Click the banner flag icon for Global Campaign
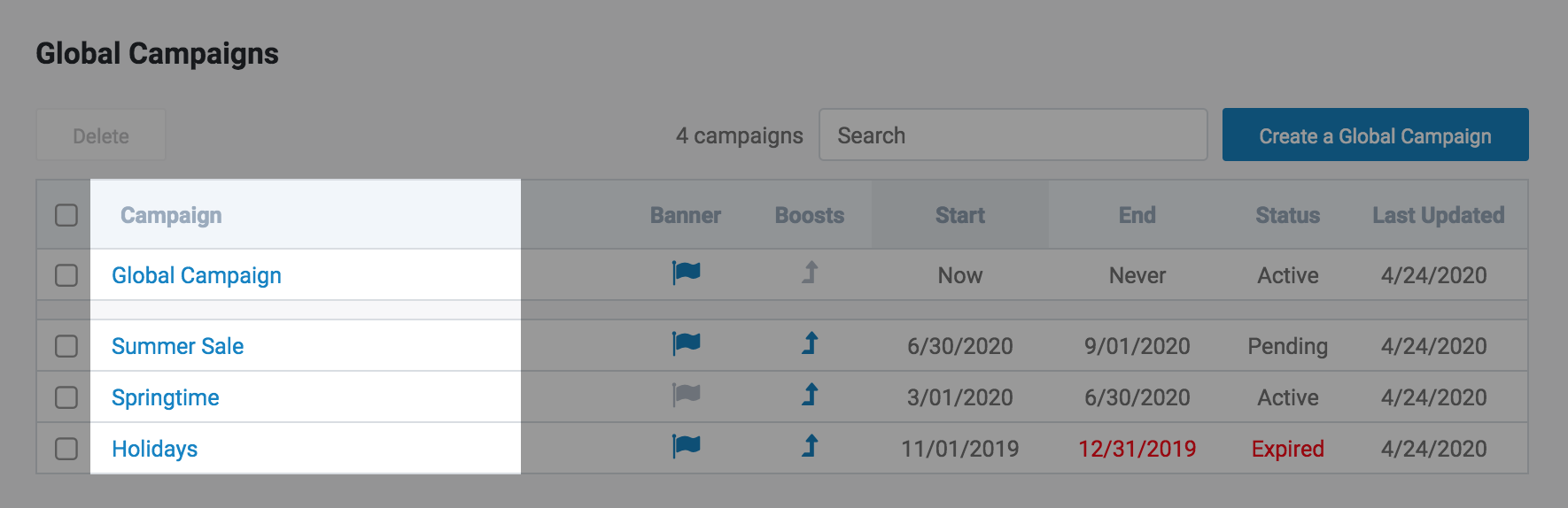 click(686, 273)
